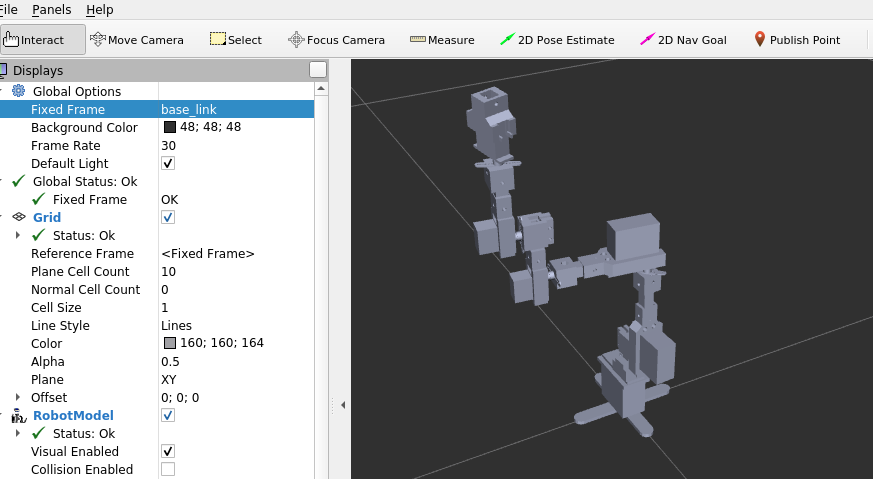
Task: Click the Grid display icon
Action: [x=19, y=217]
